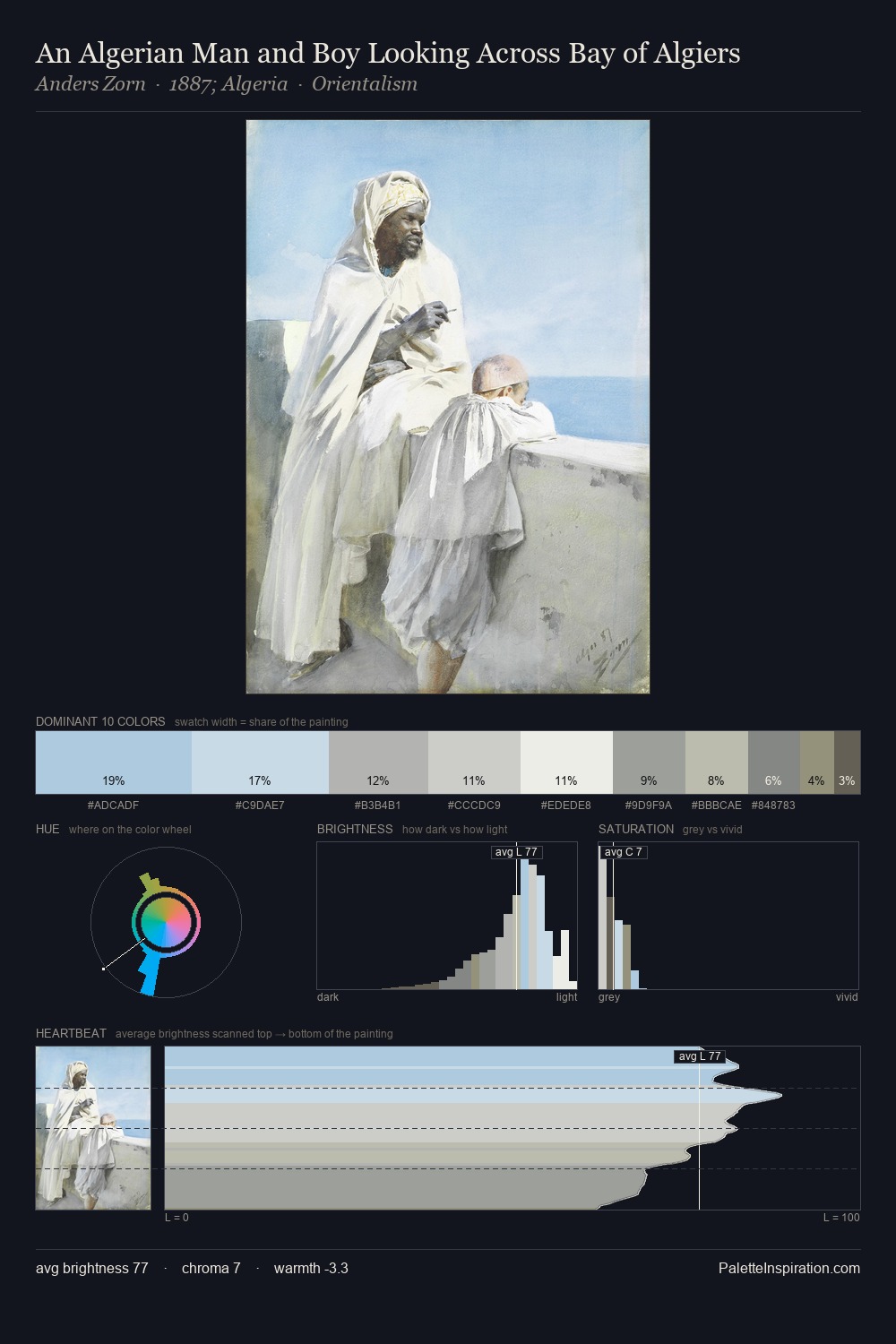Select the 8% swatch #BBBCAE

point(716,762)
